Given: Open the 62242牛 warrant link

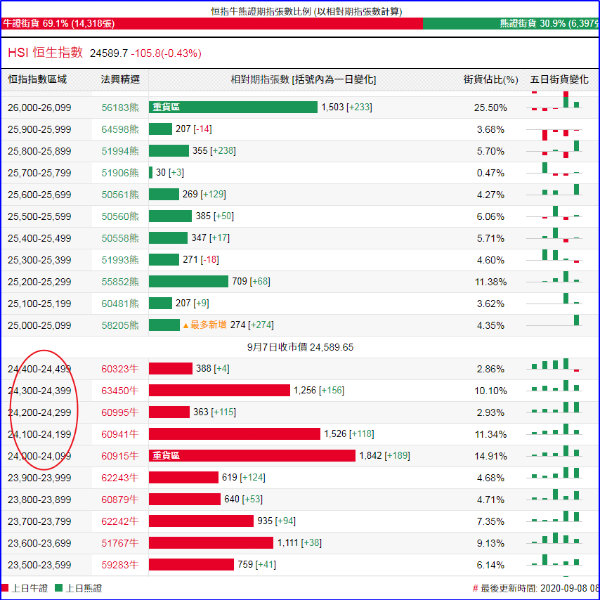Looking at the screenshot, I should point(119,521).
